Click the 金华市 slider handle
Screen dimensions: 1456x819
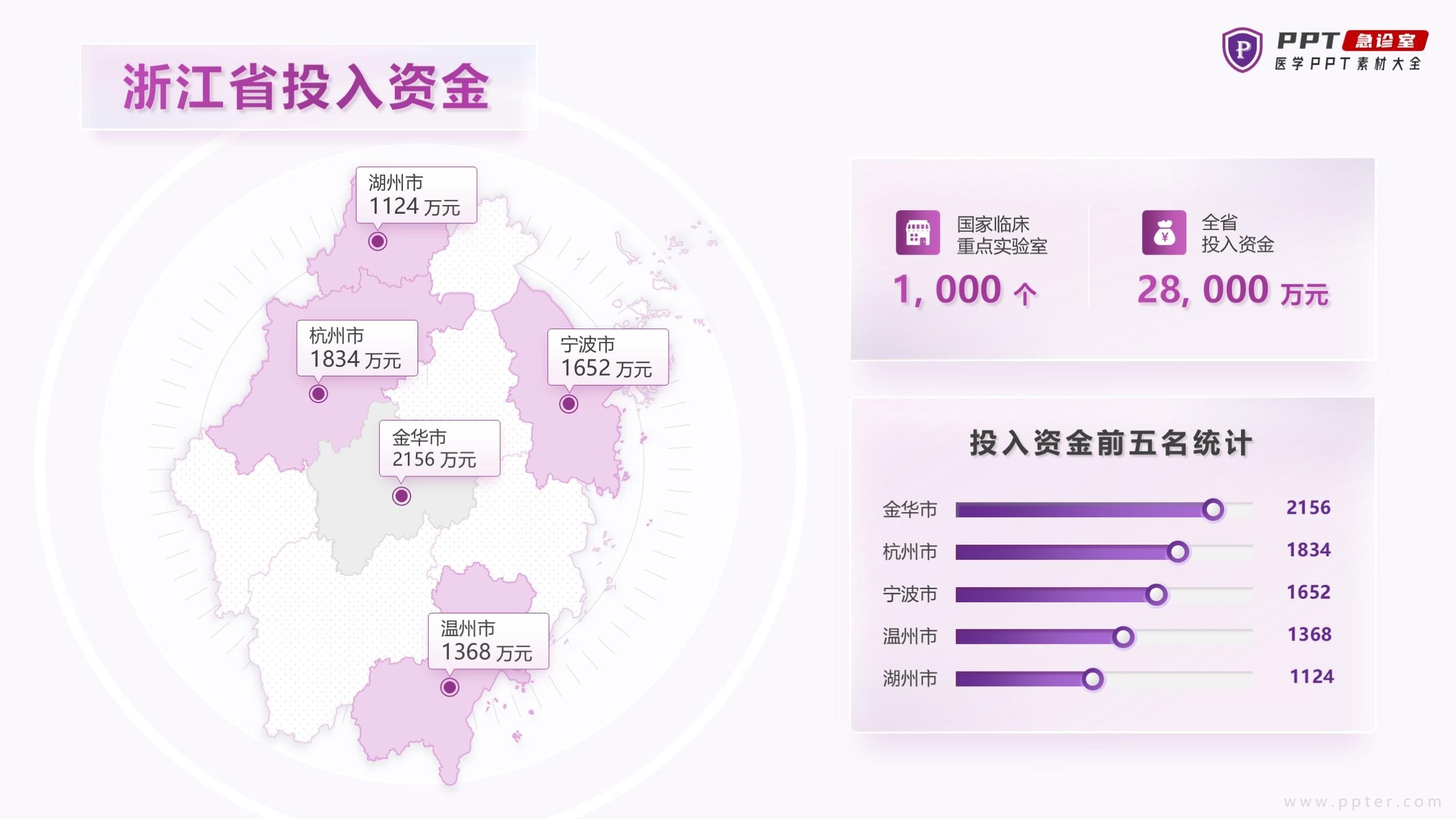(x=1213, y=510)
